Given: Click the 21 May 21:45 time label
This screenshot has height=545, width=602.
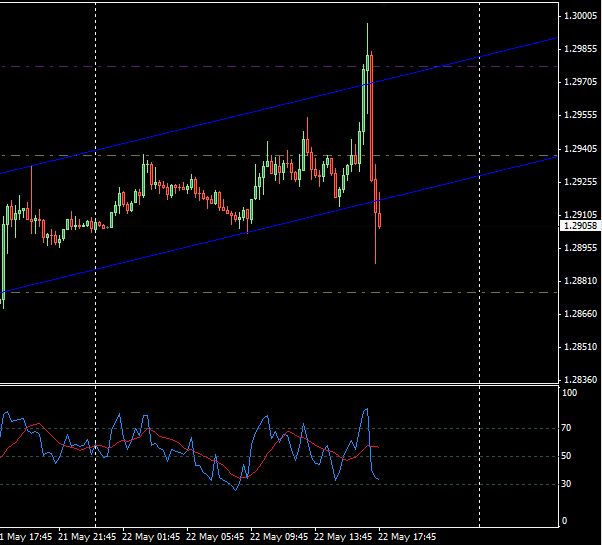Looking at the screenshot, I should (x=87, y=537).
